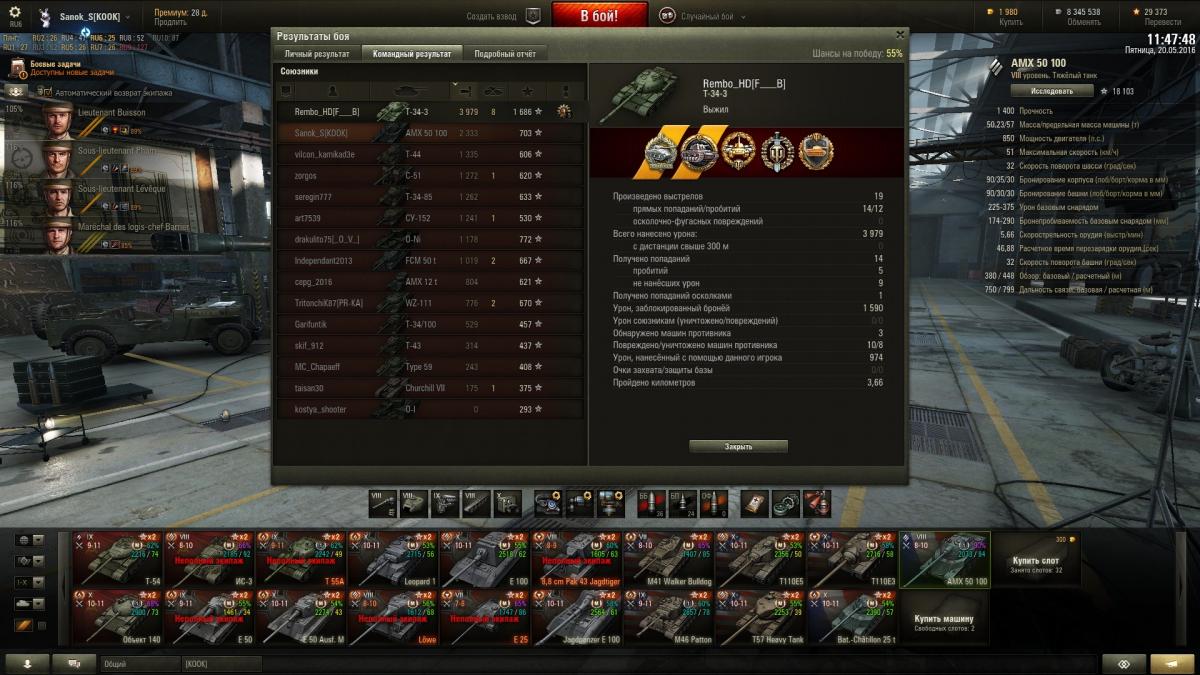Click the engine module slot icon
This screenshot has width=1200, height=675.
446,502
